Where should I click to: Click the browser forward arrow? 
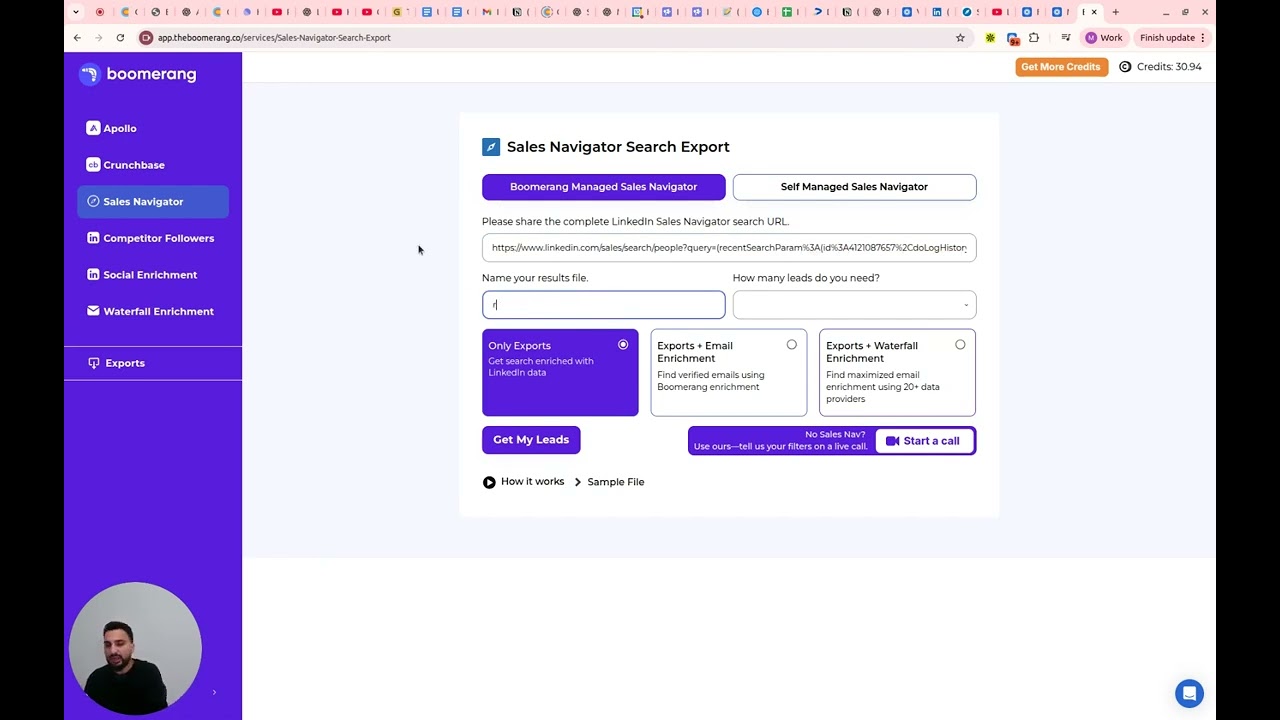pos(98,38)
